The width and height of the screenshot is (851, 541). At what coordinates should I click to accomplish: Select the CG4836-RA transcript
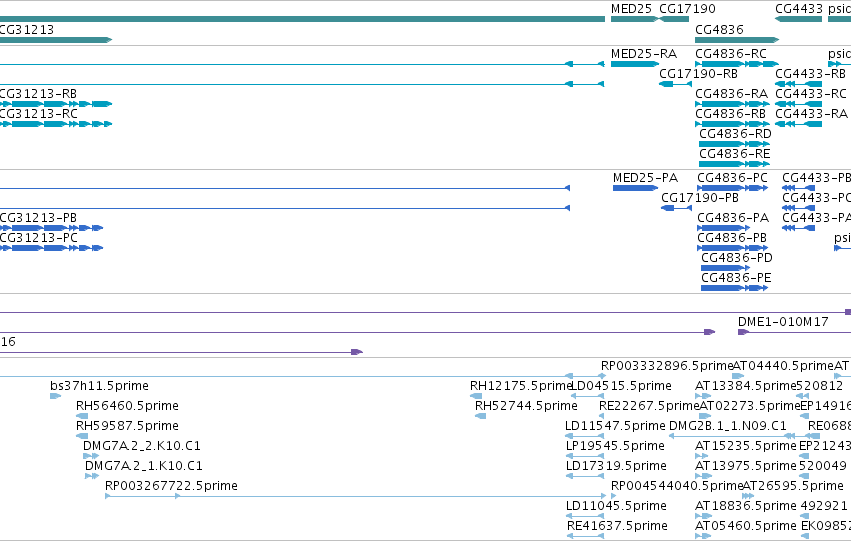[x=732, y=104]
